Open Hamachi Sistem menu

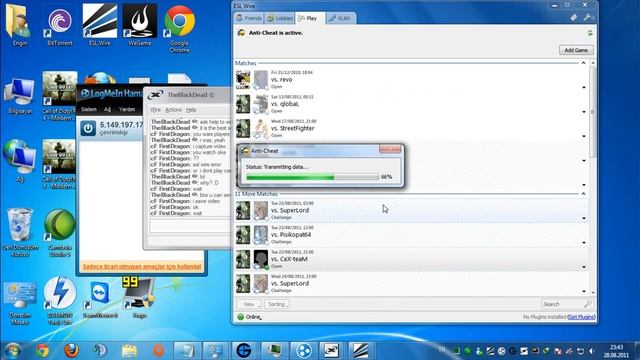(x=89, y=109)
